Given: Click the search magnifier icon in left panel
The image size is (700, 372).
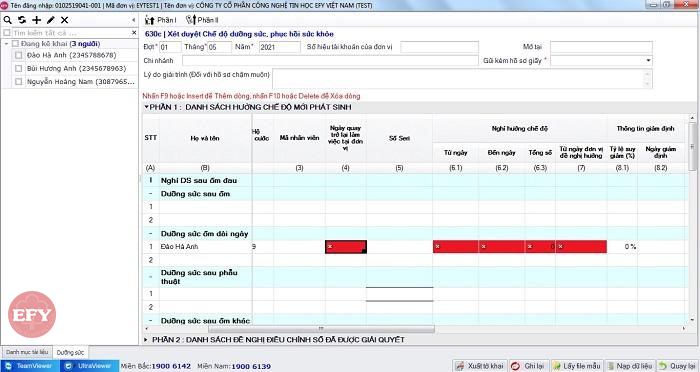Looking at the screenshot, I should coord(8,20).
